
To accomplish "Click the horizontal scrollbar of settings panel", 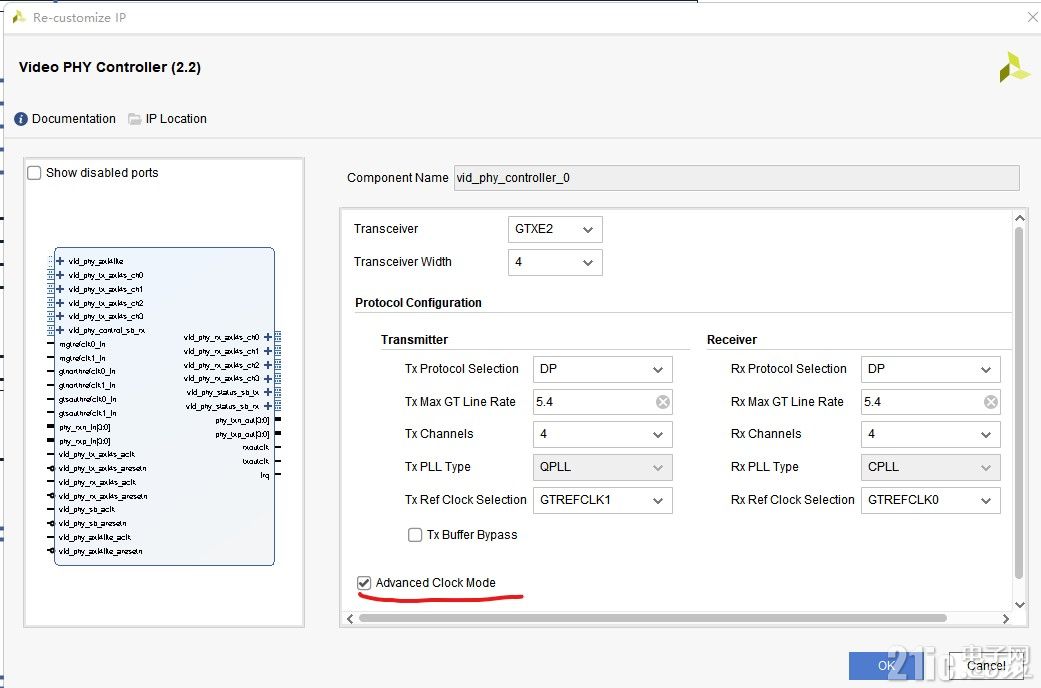I will pyautogui.click(x=653, y=618).
